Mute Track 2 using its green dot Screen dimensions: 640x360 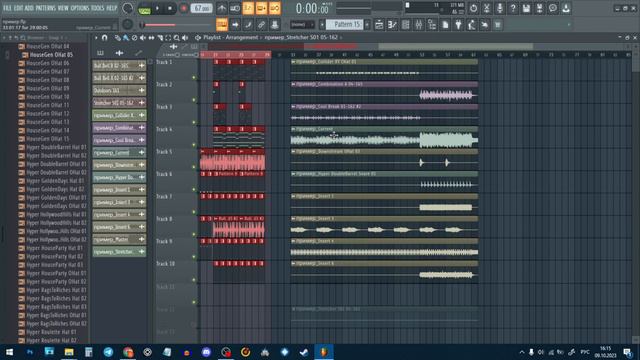pos(194,100)
